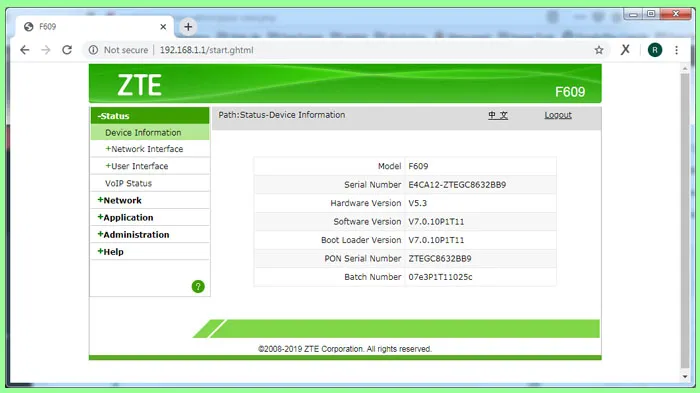Expand User Interface submenu
The width and height of the screenshot is (700, 393).
pyautogui.click(x=150, y=166)
